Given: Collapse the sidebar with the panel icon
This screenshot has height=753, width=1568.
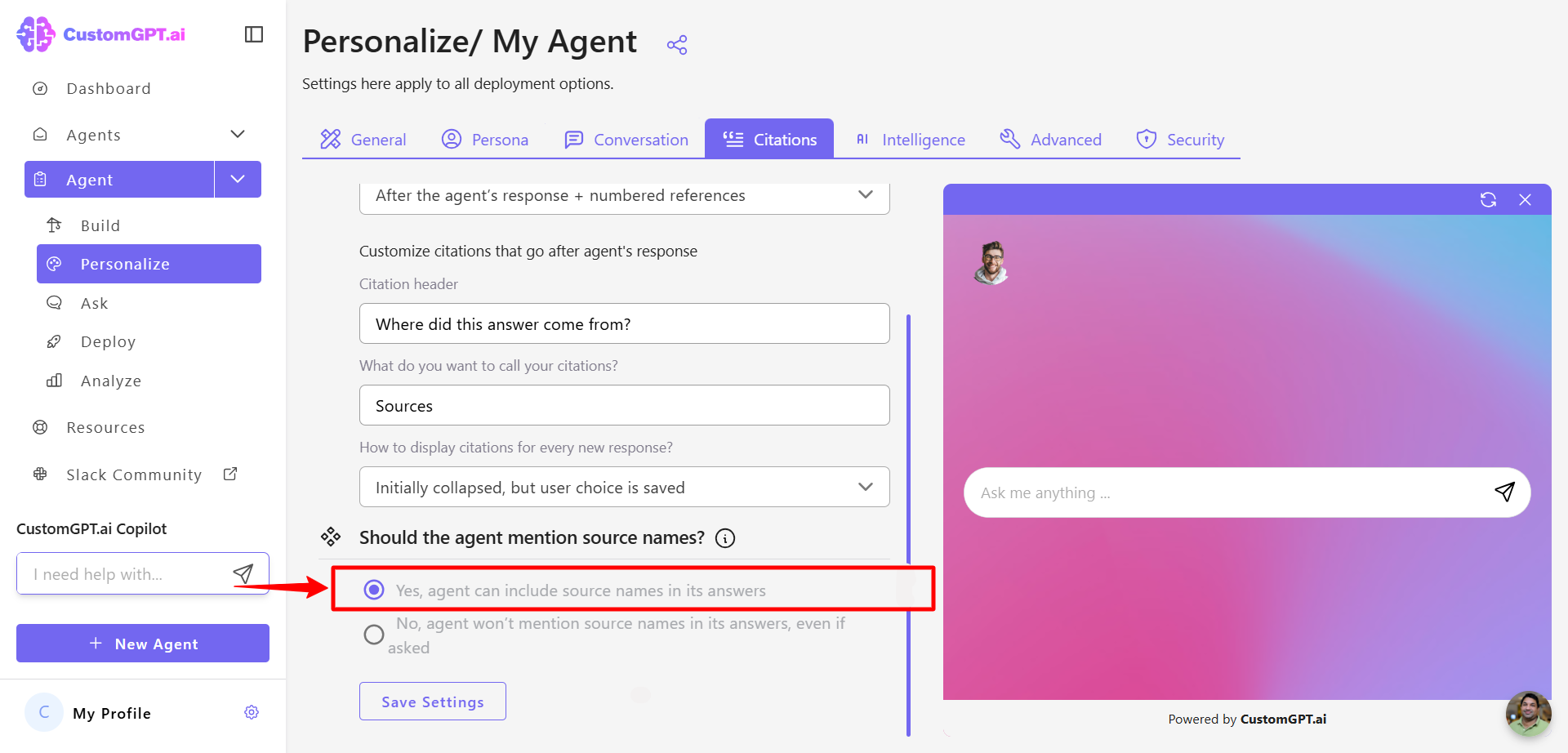Looking at the screenshot, I should pyautogui.click(x=254, y=34).
